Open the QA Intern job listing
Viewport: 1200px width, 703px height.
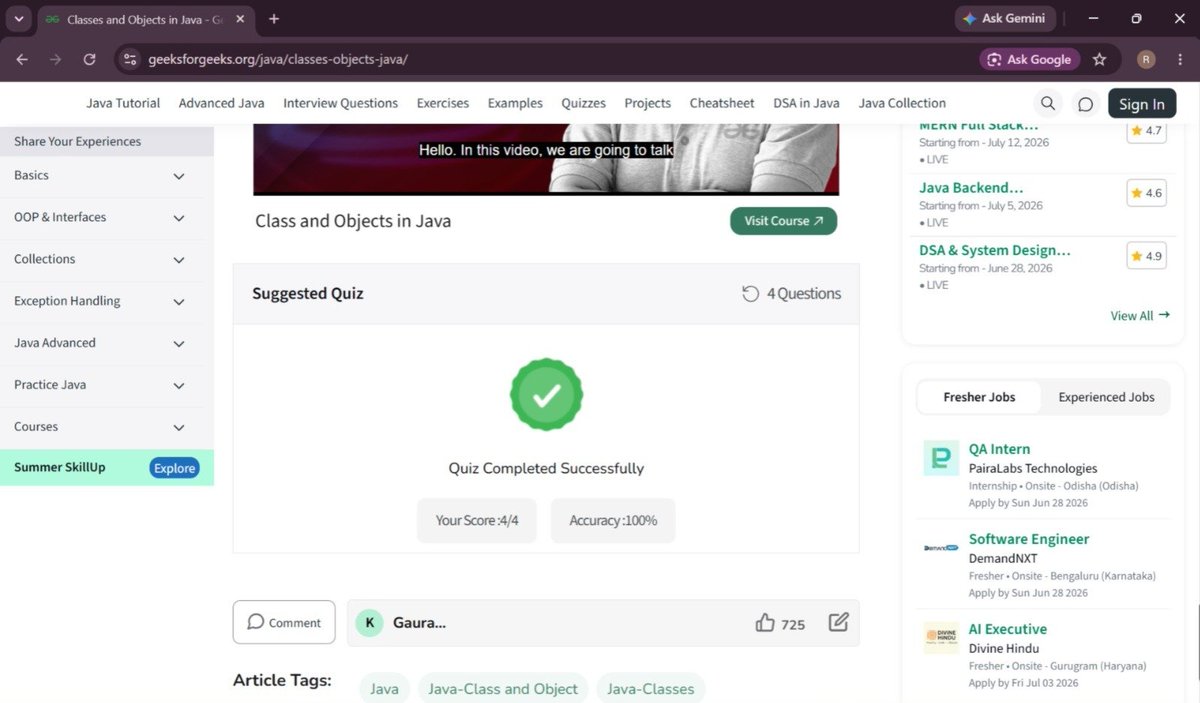click(x=999, y=450)
